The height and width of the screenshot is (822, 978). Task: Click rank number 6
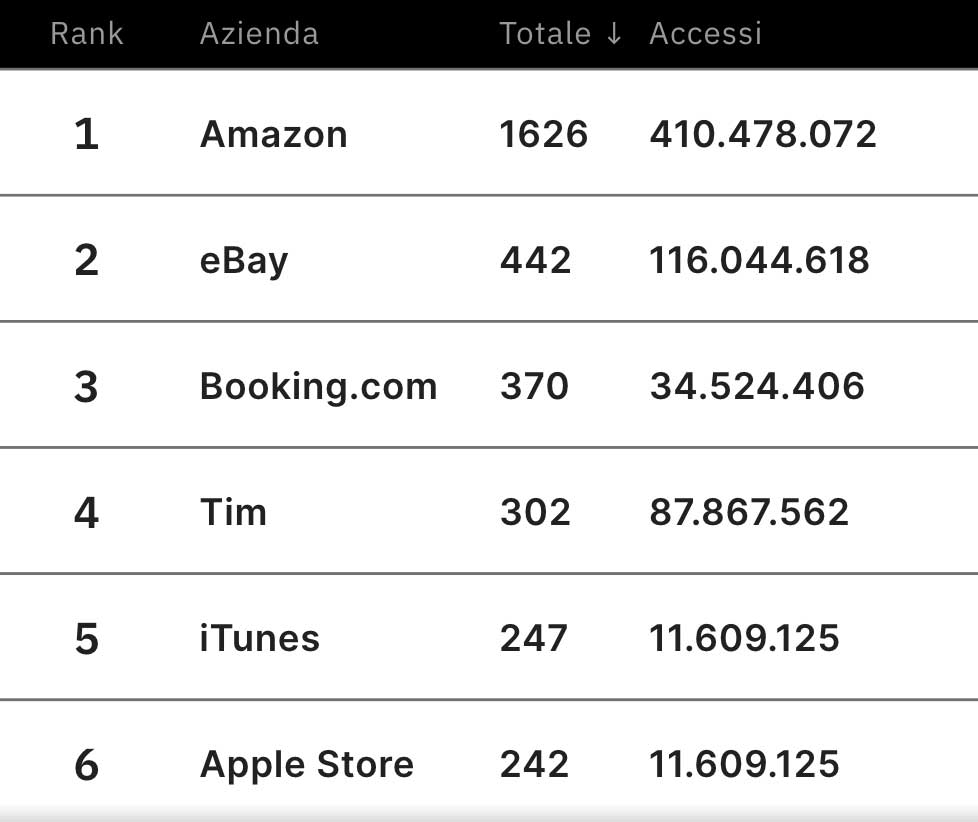pos(87,763)
